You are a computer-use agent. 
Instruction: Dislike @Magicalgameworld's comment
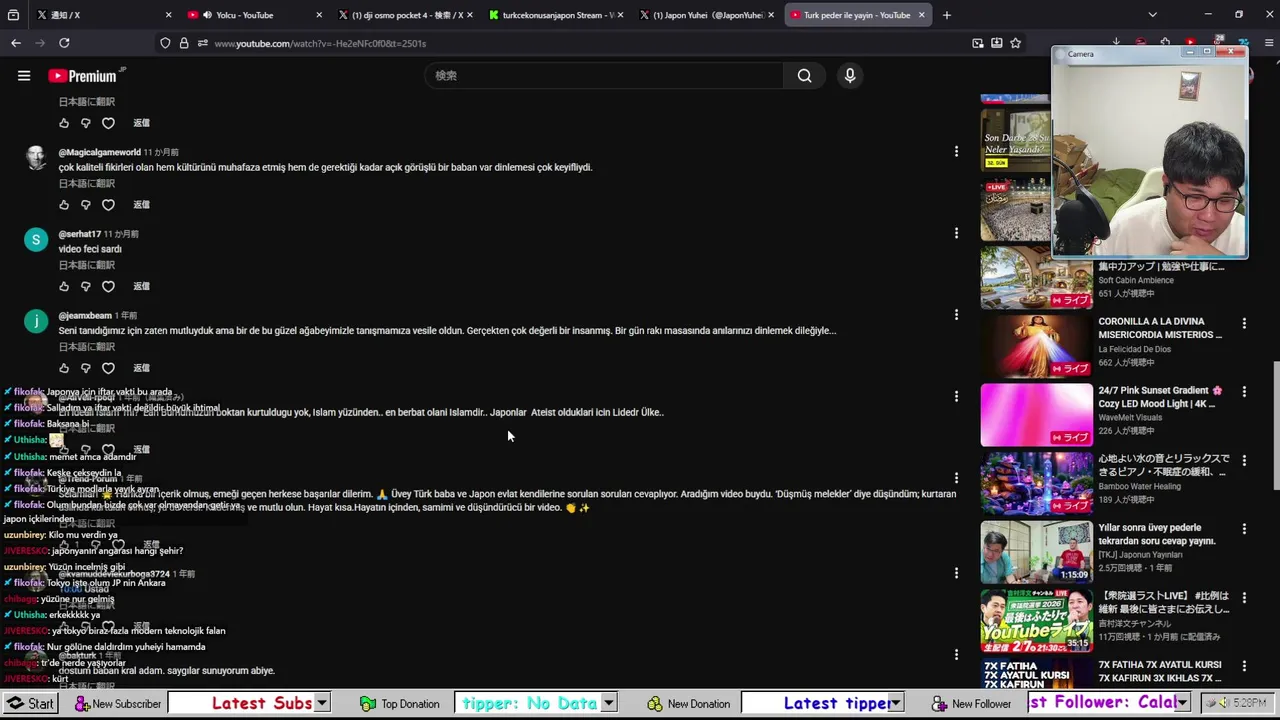(x=86, y=205)
